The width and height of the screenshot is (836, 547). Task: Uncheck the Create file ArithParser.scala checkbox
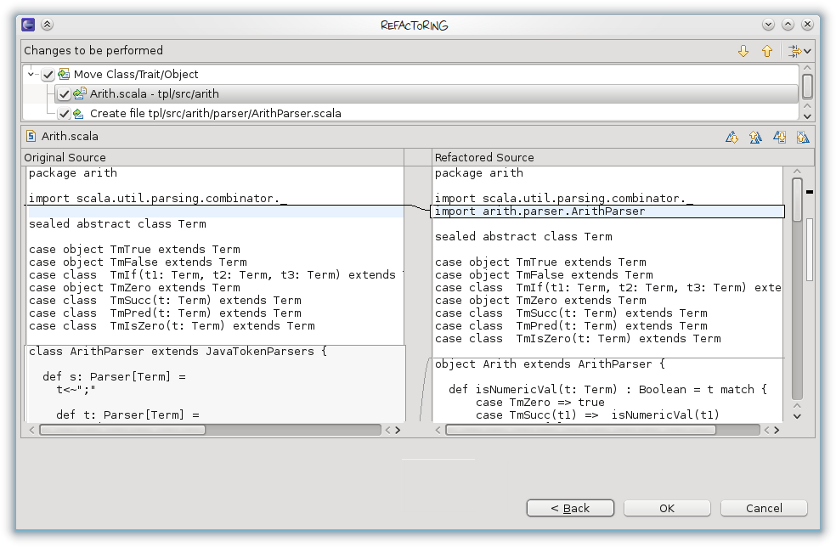(64, 114)
